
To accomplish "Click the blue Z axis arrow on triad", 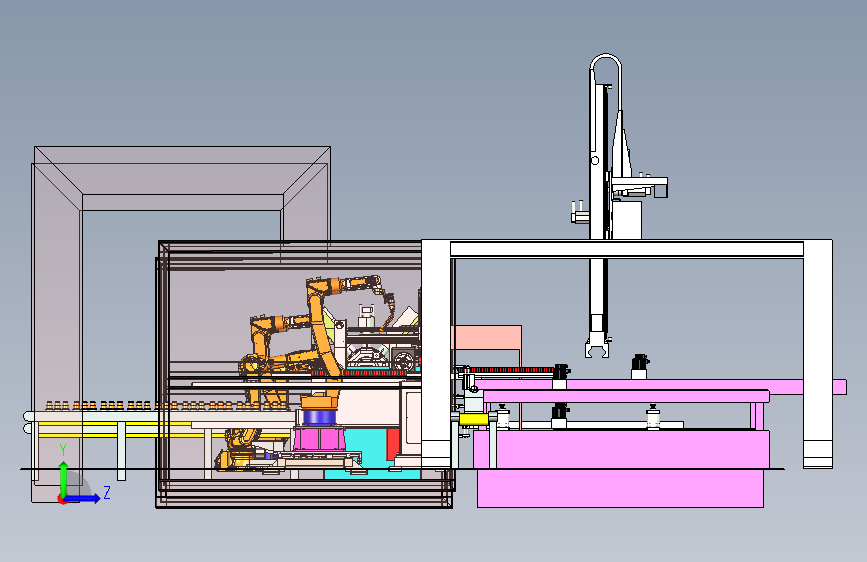I will point(83,498).
